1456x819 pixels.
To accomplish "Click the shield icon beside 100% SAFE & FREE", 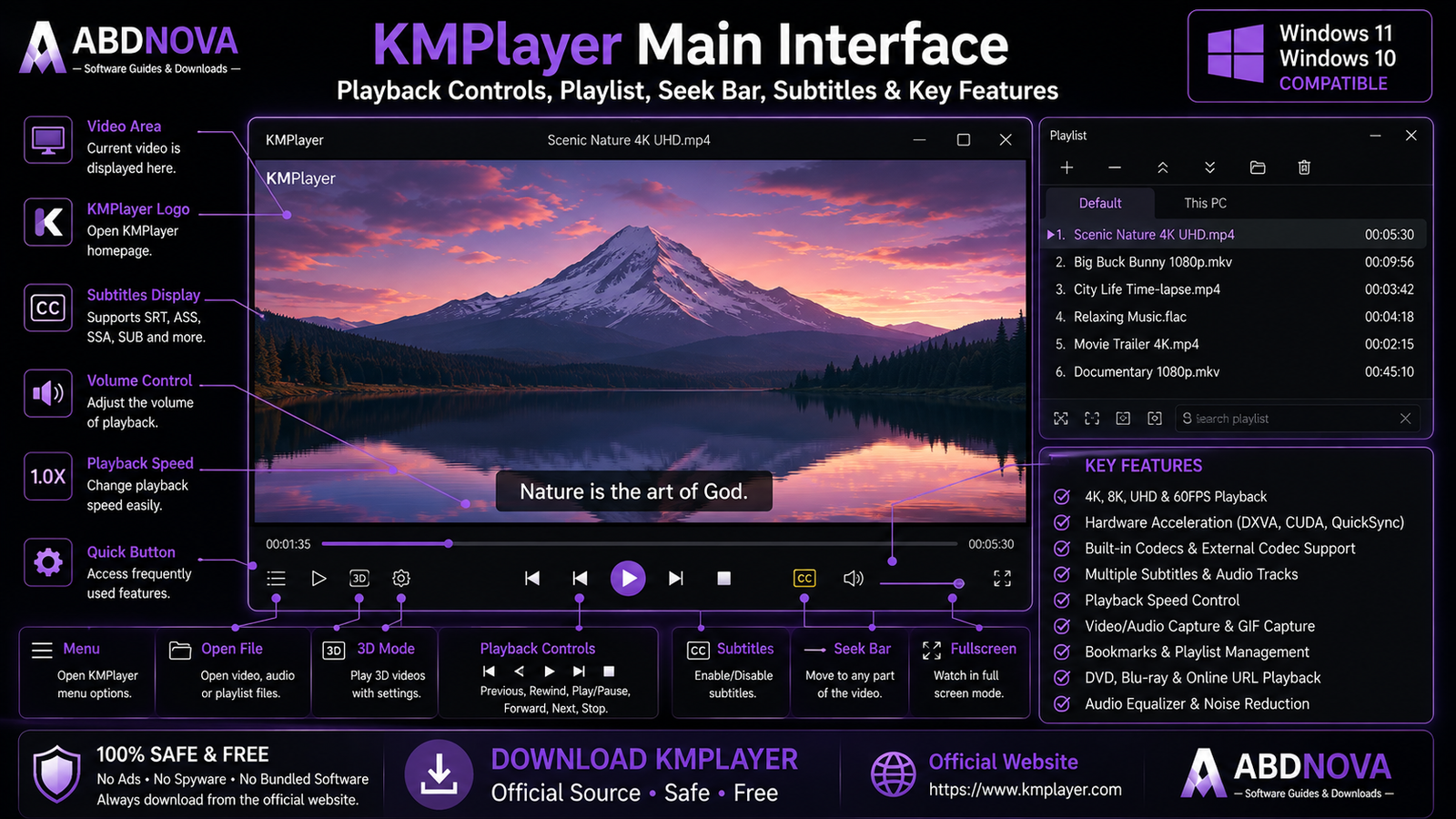I will click(x=56, y=774).
